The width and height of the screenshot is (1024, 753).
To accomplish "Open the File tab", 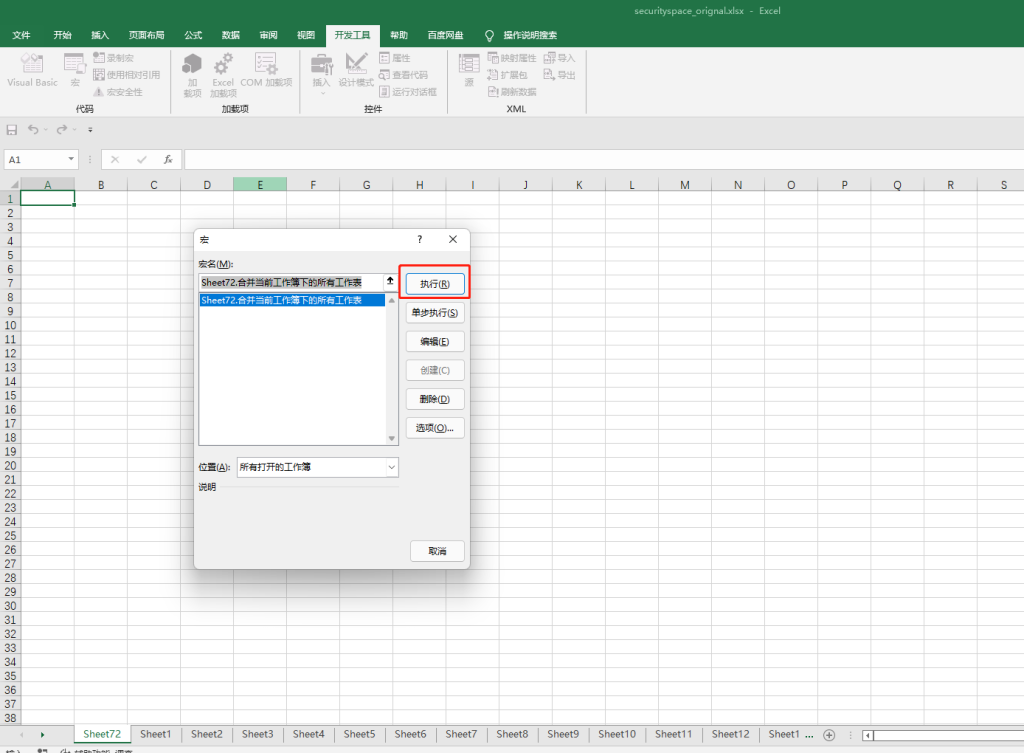I will click(22, 35).
